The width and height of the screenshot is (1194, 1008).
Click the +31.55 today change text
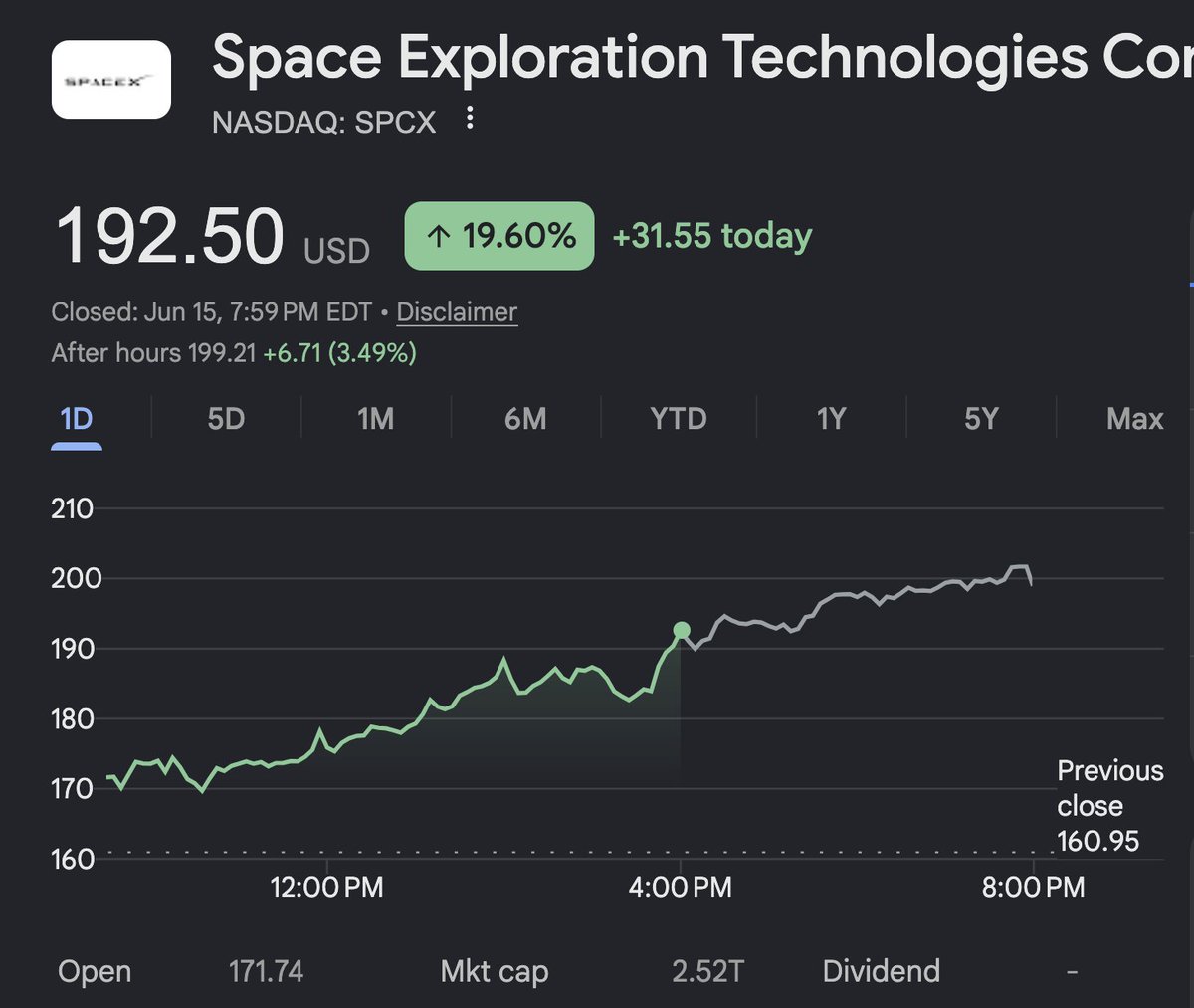[712, 236]
